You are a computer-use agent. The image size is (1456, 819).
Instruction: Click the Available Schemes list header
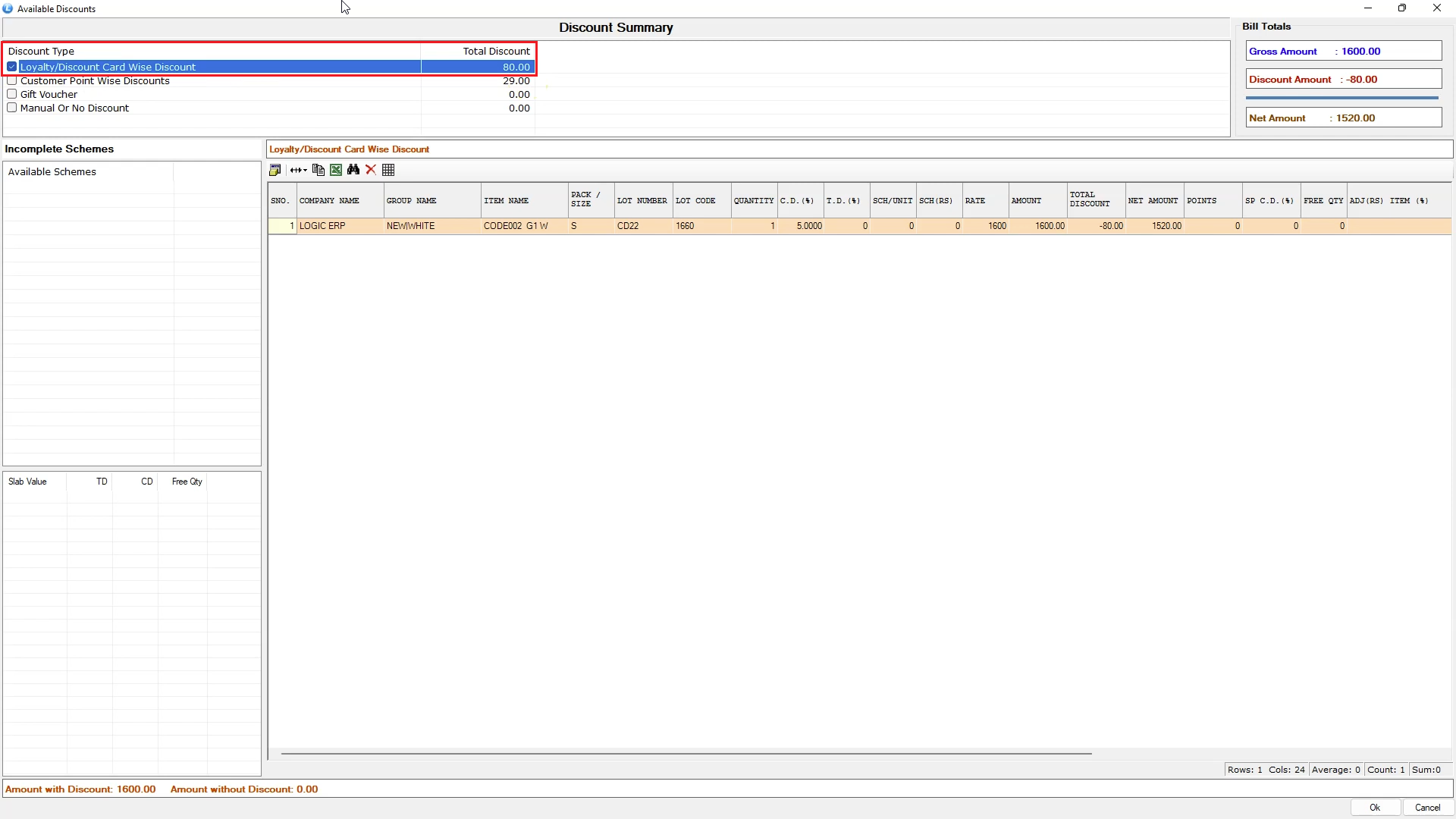click(x=52, y=172)
